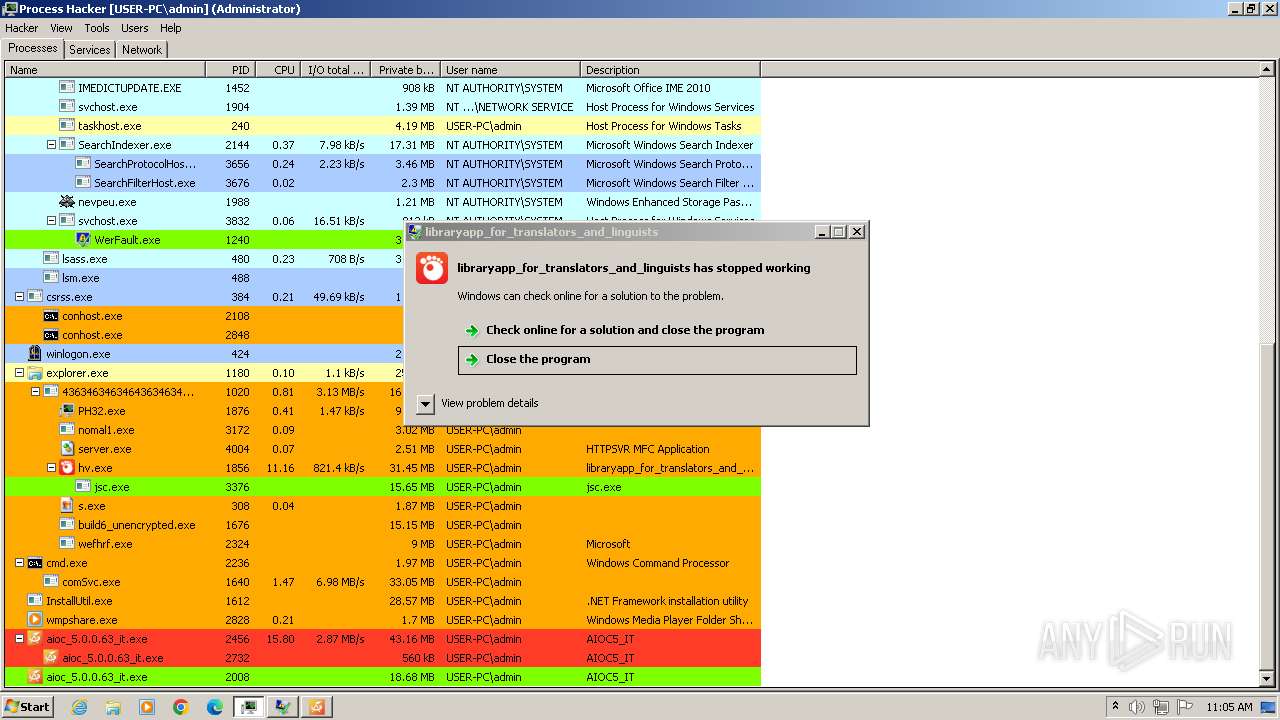Select the build6_unencrypted.exe row

(383, 525)
